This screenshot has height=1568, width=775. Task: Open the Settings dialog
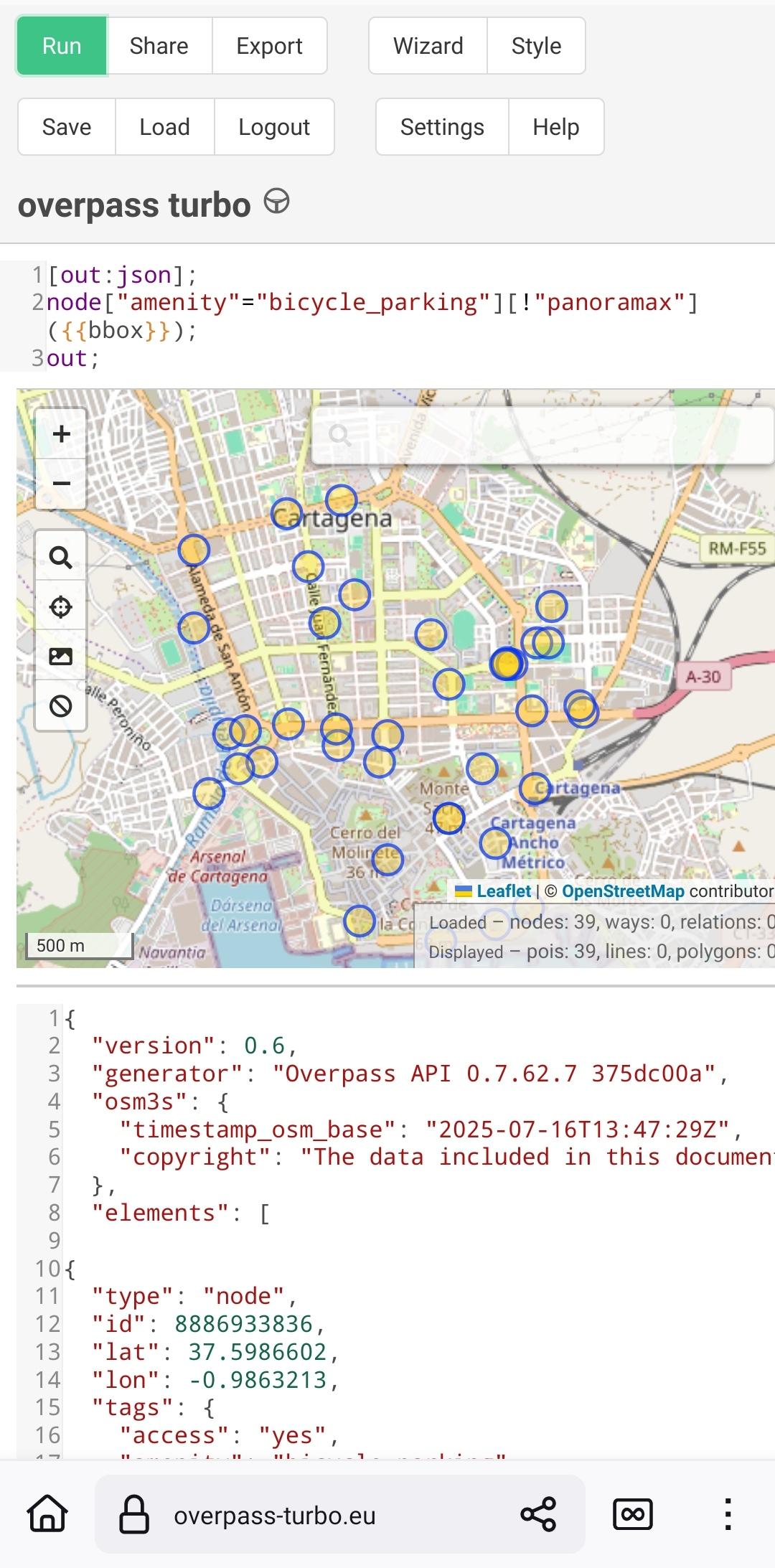(x=442, y=127)
